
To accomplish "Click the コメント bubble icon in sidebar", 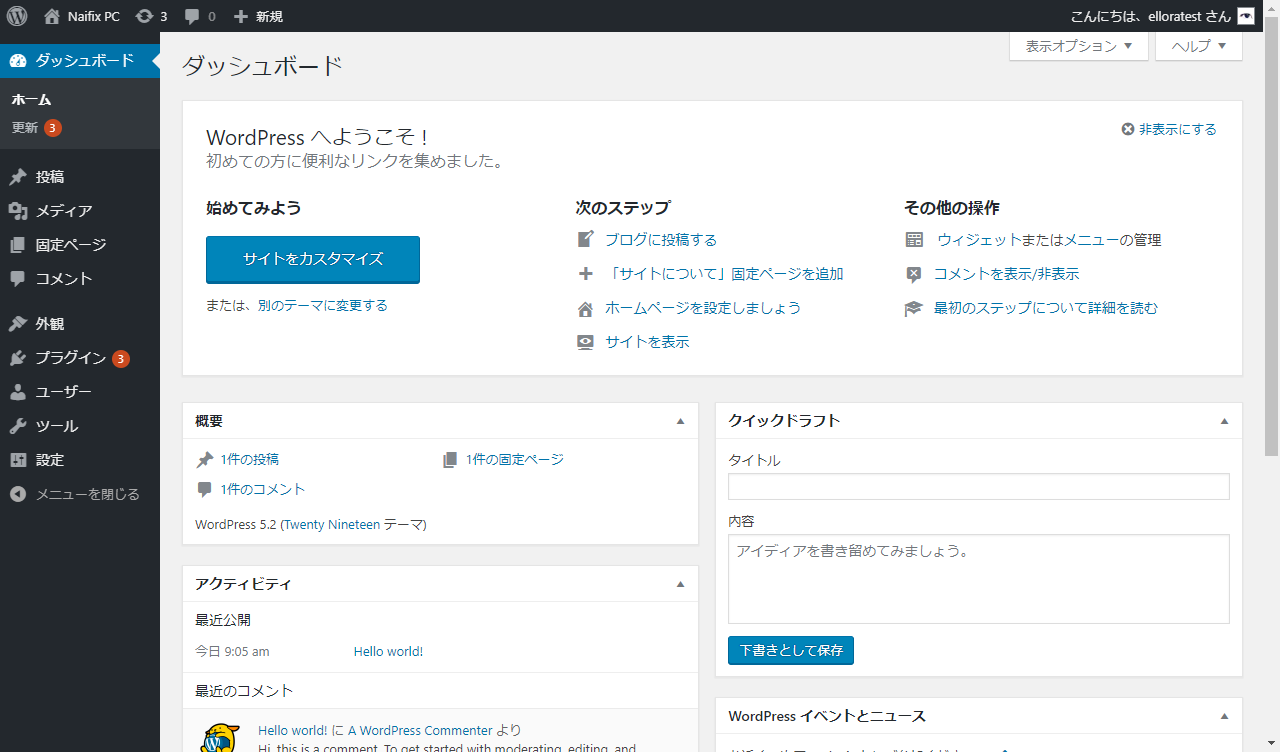I will pyautogui.click(x=18, y=279).
